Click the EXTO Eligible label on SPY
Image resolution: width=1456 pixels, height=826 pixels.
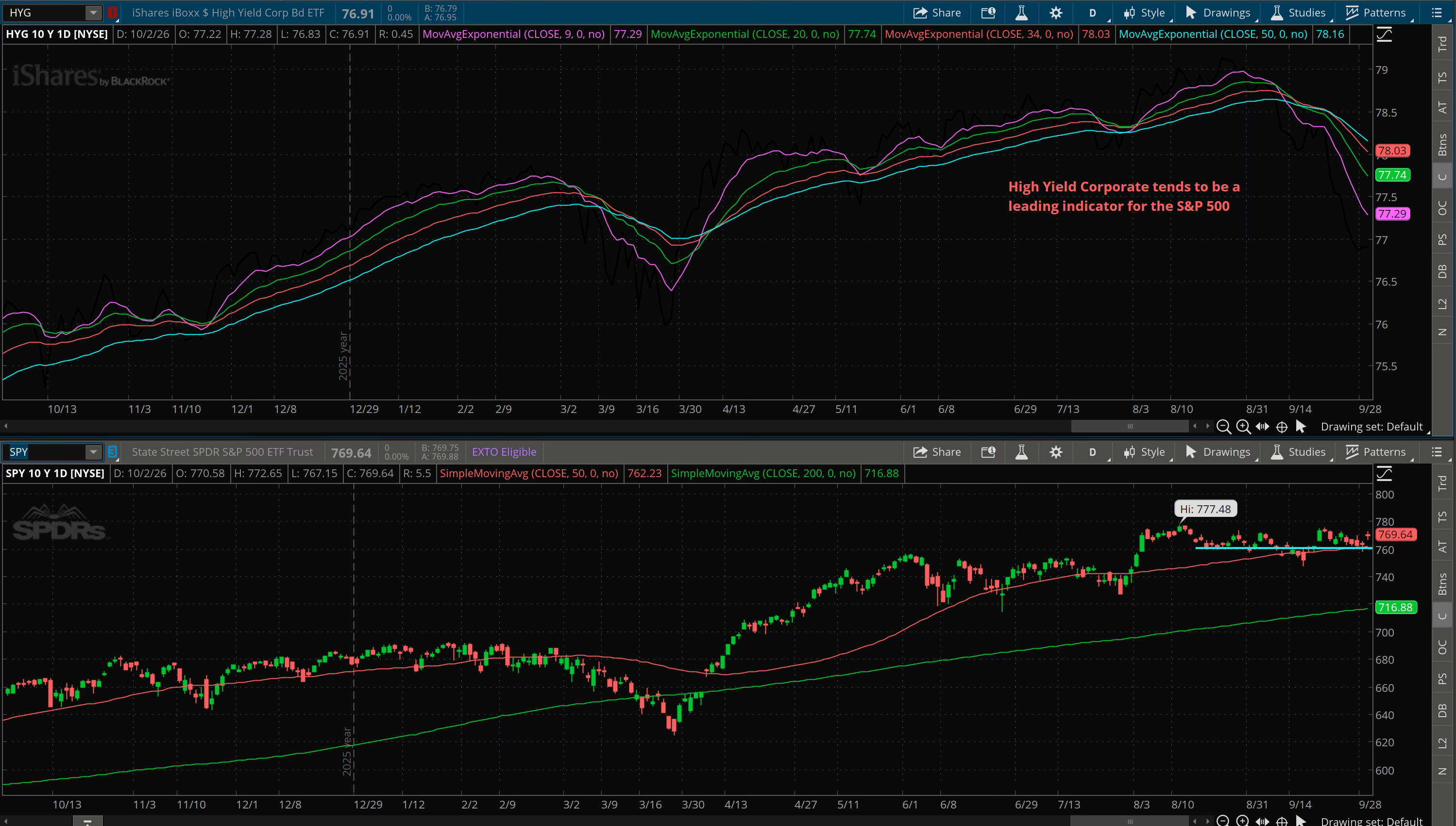click(504, 451)
